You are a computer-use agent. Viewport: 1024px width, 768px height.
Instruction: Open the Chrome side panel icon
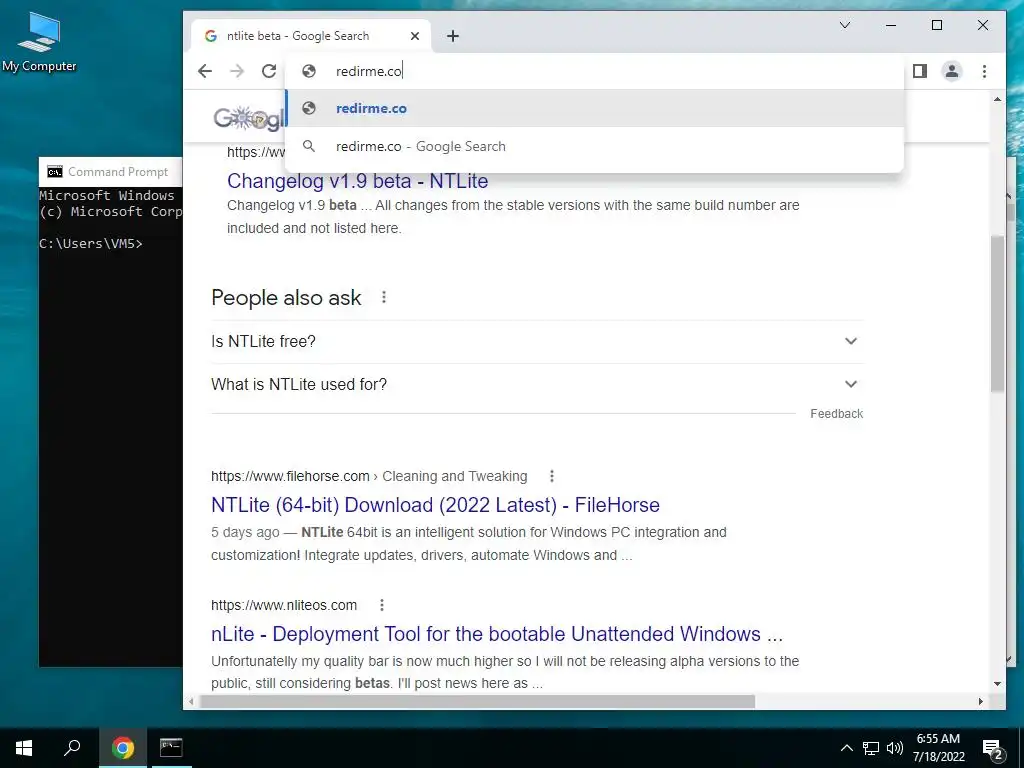(920, 71)
